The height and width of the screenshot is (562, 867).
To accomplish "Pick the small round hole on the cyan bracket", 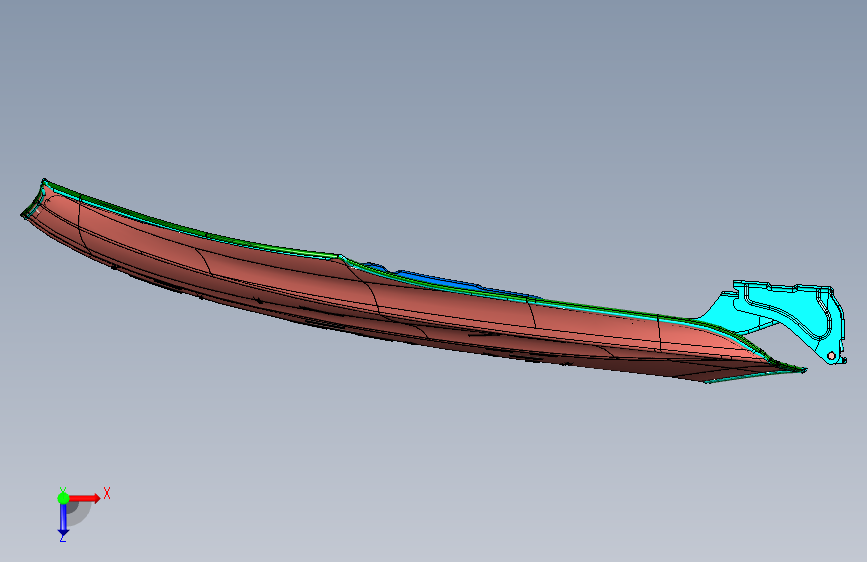I will point(831,355).
